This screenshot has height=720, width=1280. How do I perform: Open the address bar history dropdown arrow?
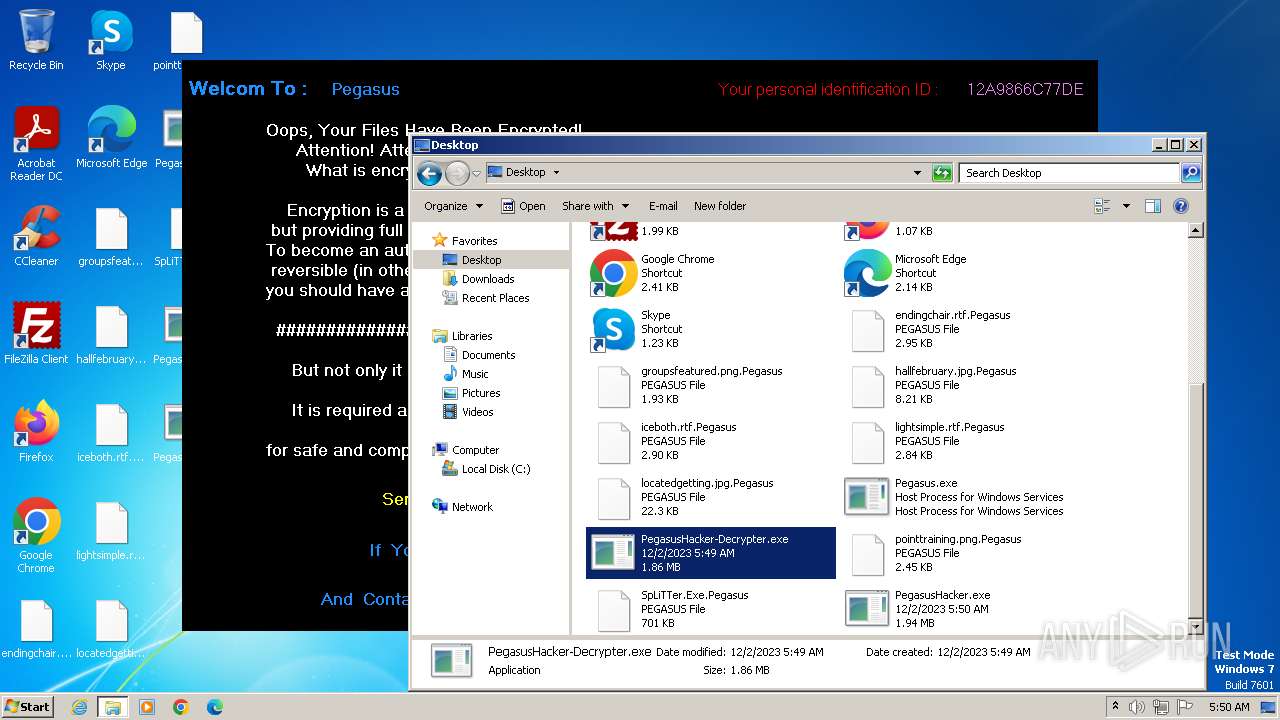tap(917, 173)
